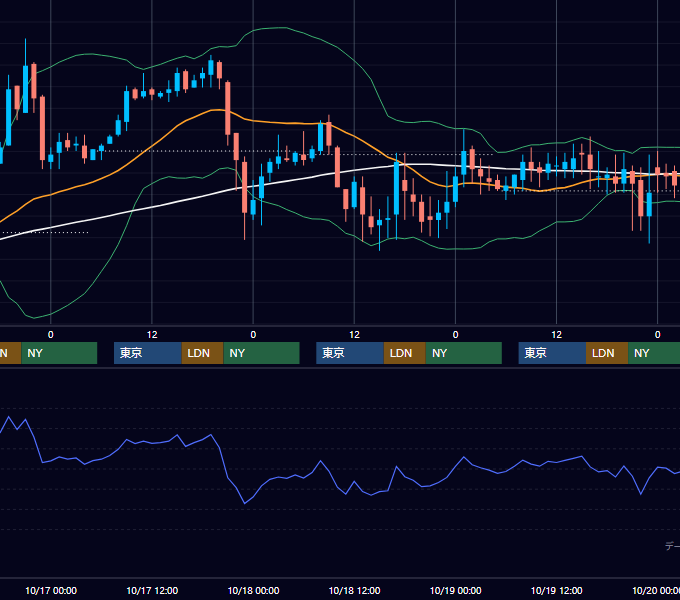Image resolution: width=680 pixels, height=600 pixels.
Task: Select the LDN session block following 10/19 東京
Action: pyautogui.click(x=607, y=353)
